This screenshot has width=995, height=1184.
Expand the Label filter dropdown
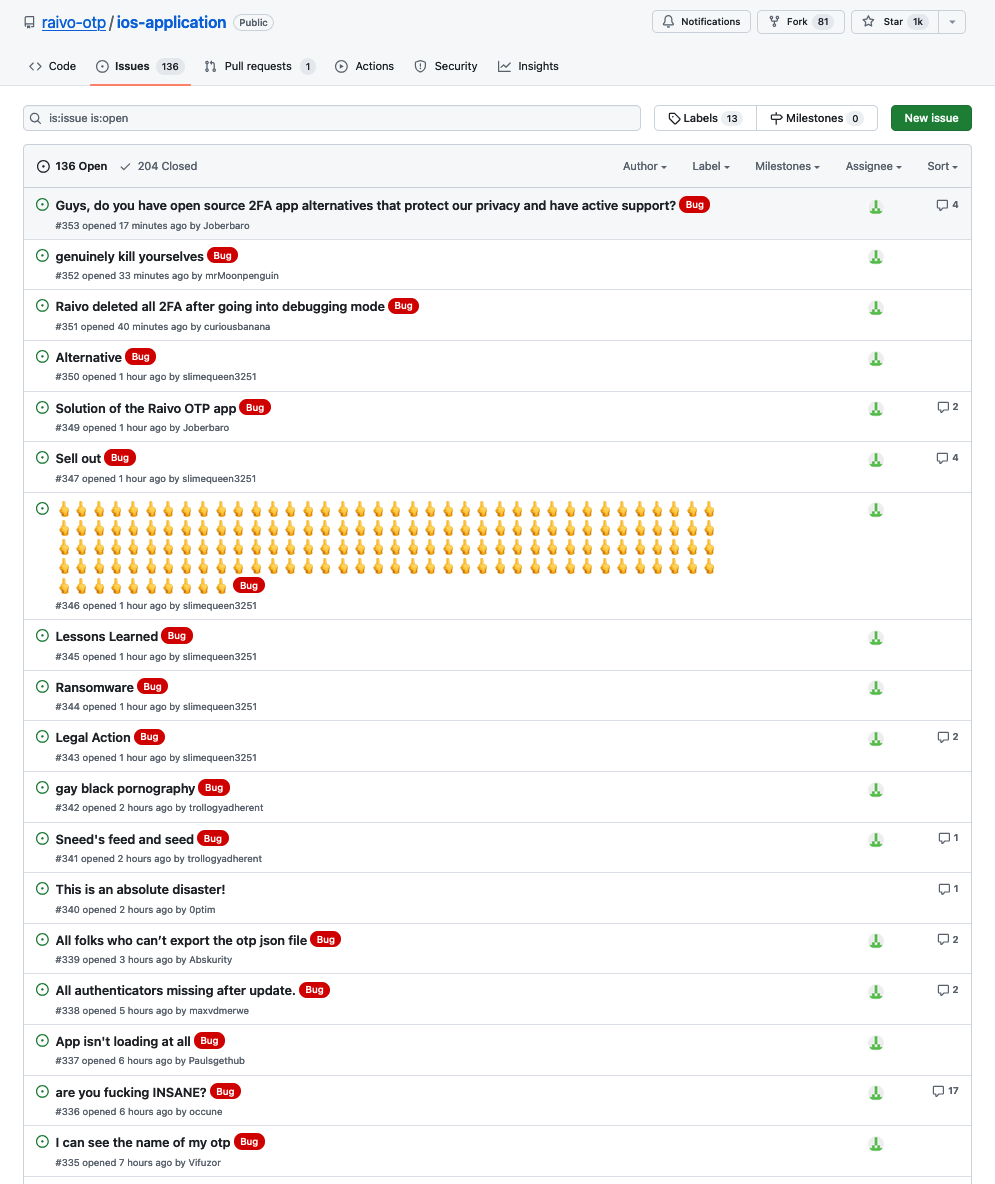coord(710,166)
